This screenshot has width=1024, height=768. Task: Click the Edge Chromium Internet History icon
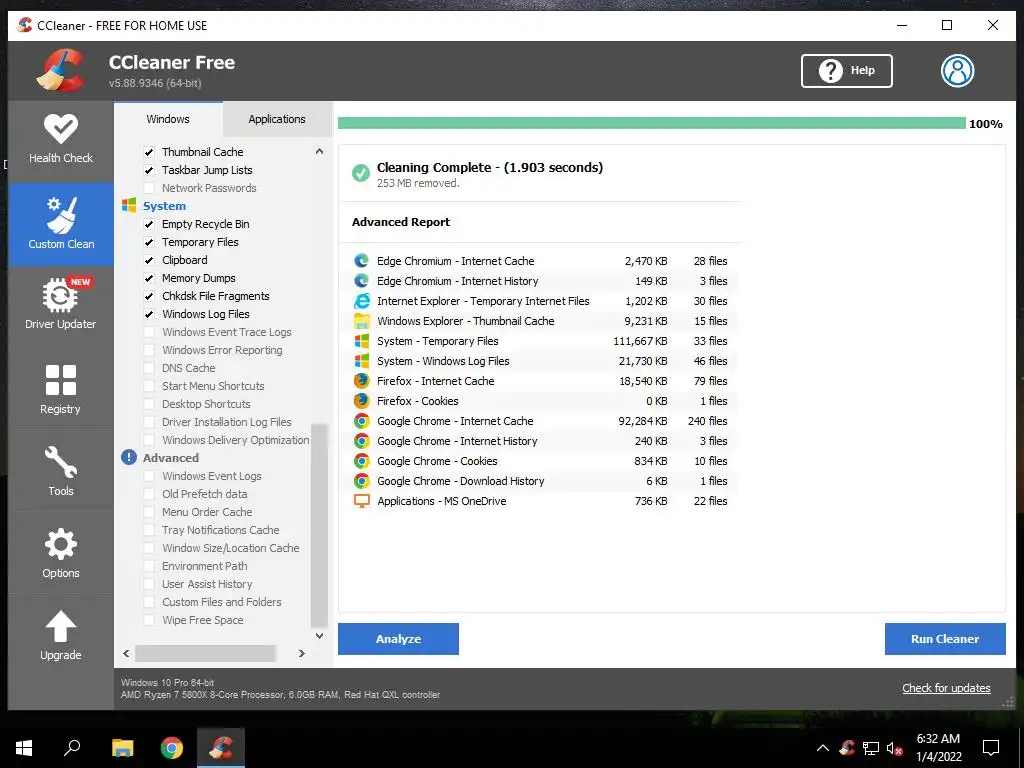pos(361,281)
